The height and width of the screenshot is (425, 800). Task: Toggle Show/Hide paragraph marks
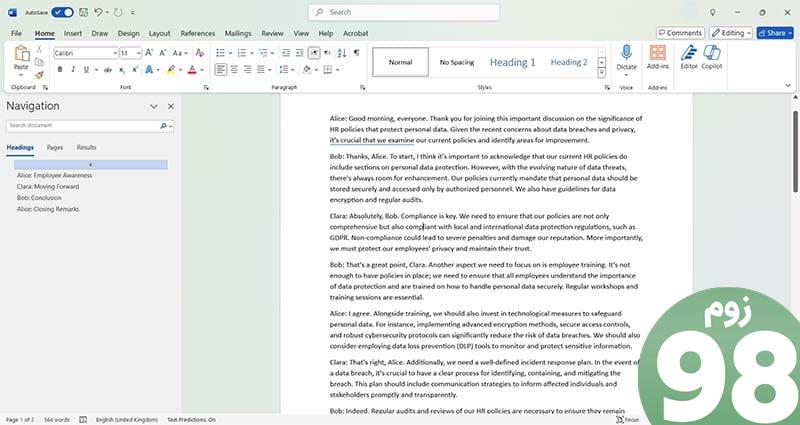356,53
